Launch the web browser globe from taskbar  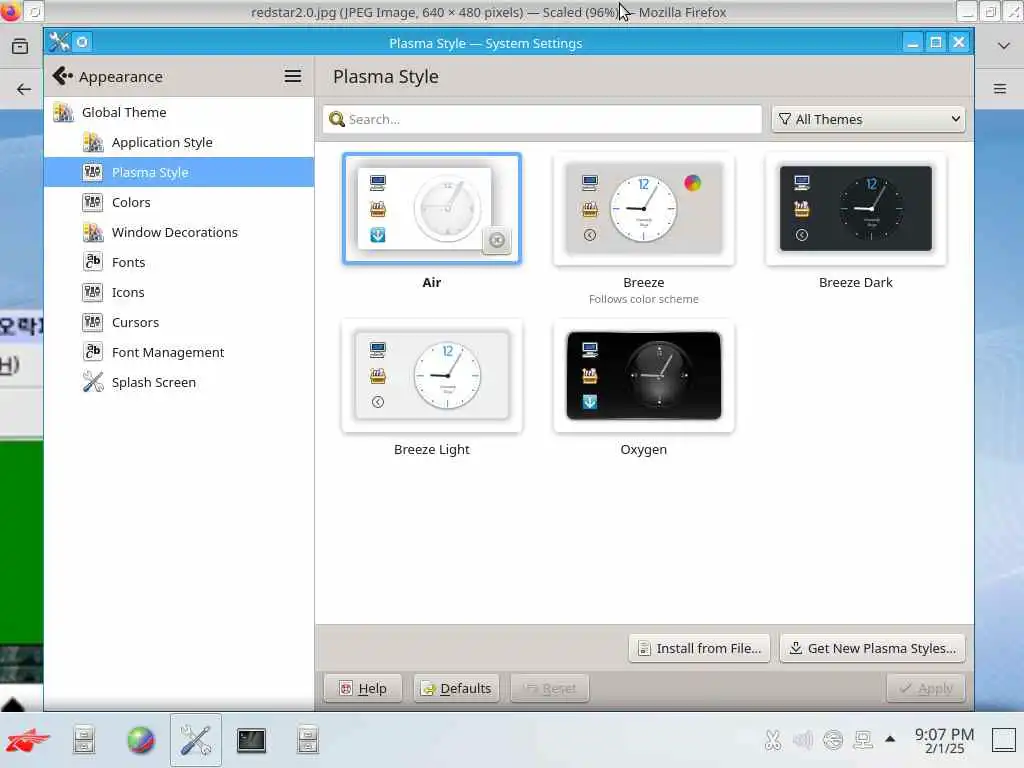coord(140,740)
